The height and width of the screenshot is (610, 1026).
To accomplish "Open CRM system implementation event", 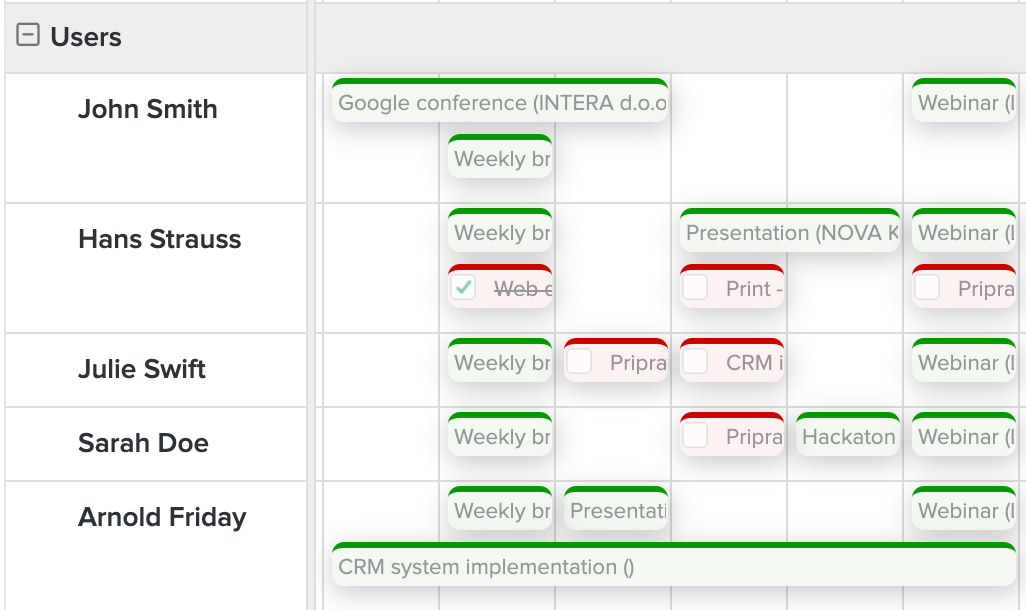I will (673, 564).
